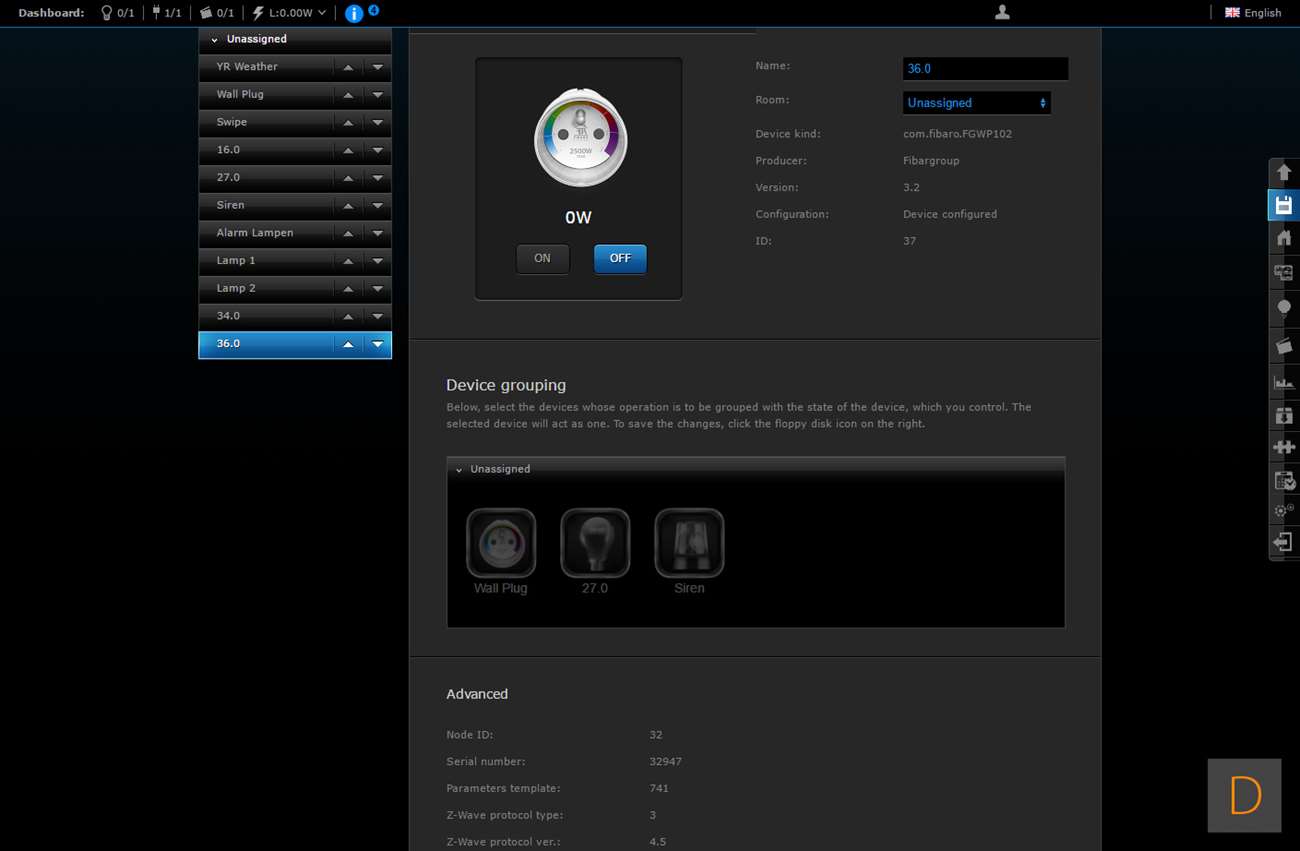Move Lamp 1 down with arrow button

point(377,261)
